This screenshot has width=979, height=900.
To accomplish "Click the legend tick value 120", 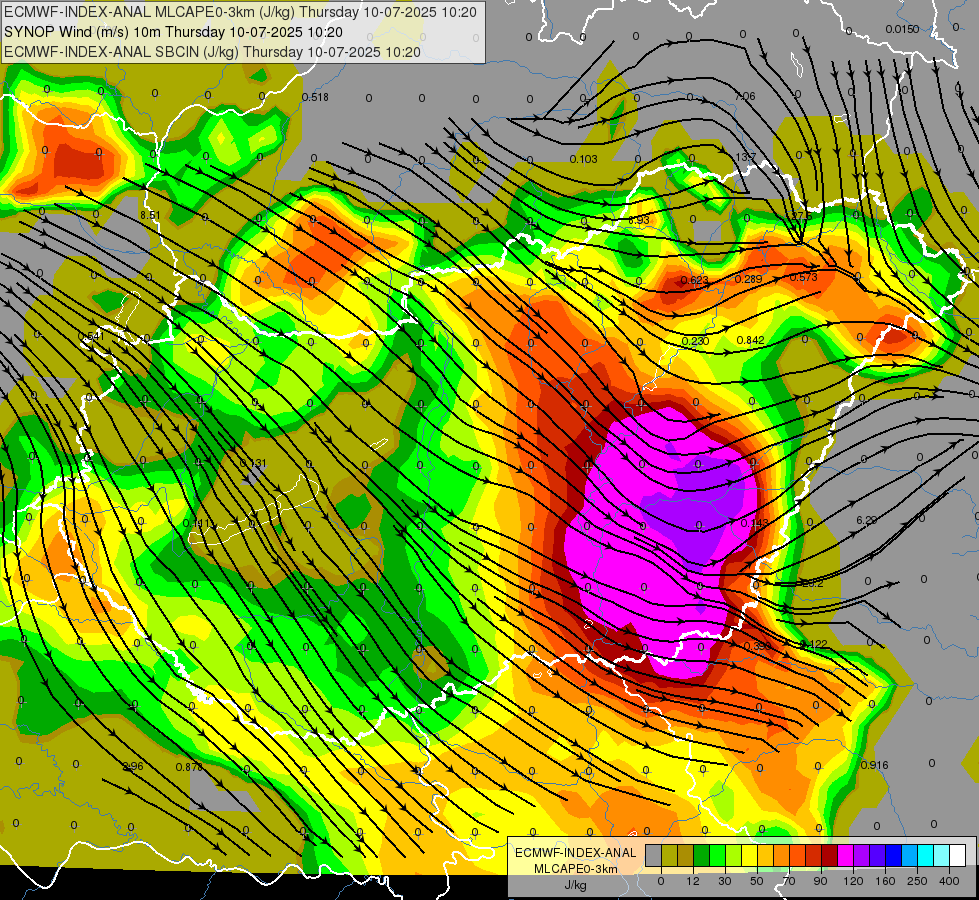I will 853,881.
